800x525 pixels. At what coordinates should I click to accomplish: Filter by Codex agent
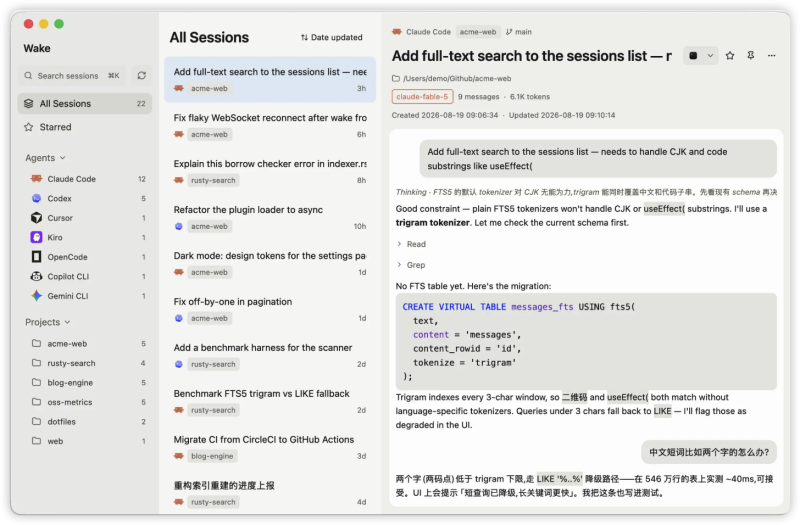(85, 198)
